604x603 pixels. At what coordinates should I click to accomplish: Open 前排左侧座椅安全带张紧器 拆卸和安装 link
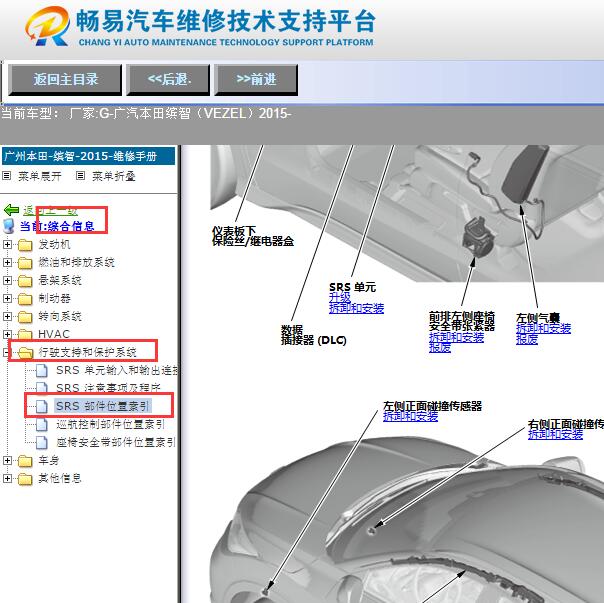click(x=456, y=337)
